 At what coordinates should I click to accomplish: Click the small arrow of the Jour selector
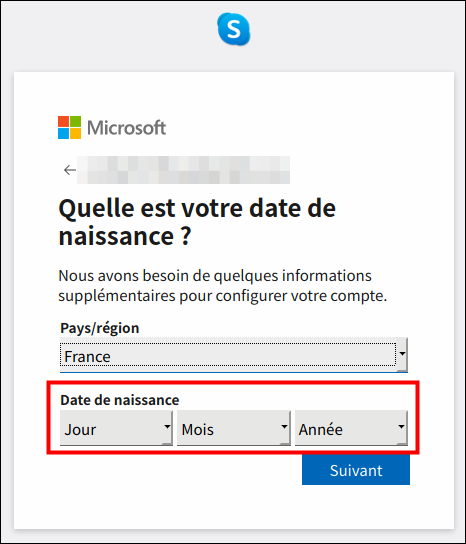[167, 427]
